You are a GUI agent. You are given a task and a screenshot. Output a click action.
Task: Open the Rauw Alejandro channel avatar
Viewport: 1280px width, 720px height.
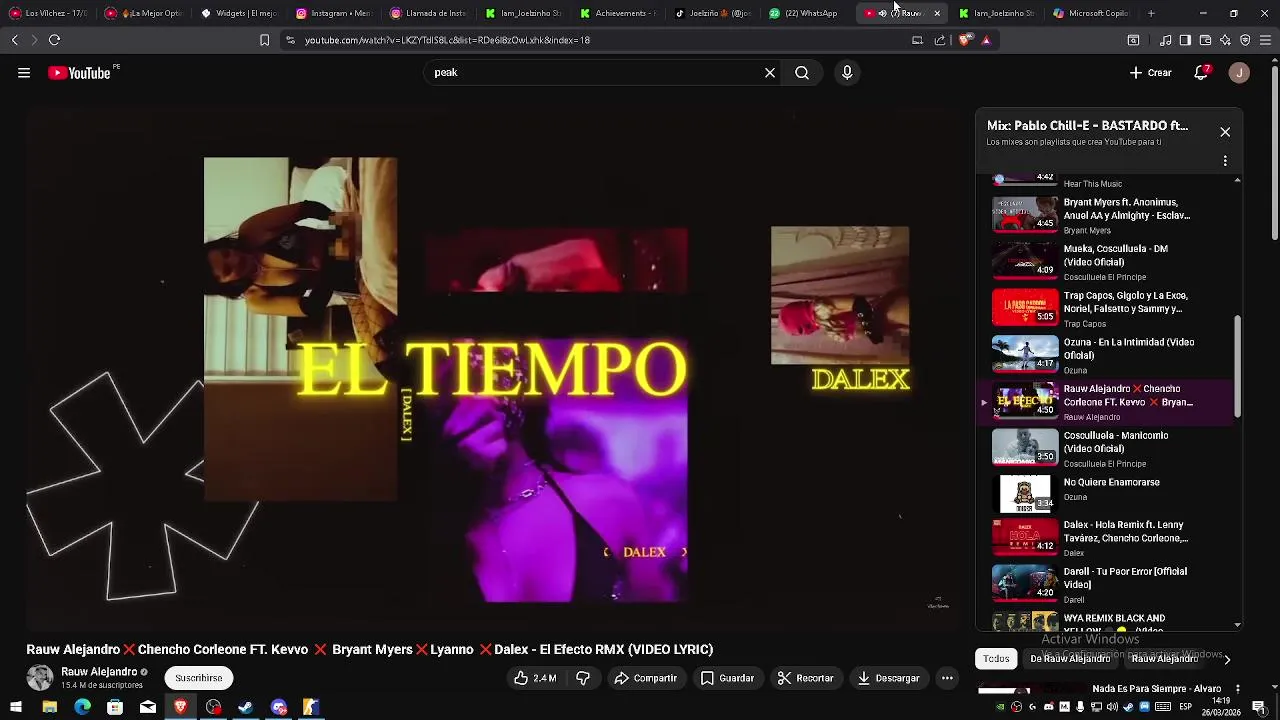[x=40, y=678]
